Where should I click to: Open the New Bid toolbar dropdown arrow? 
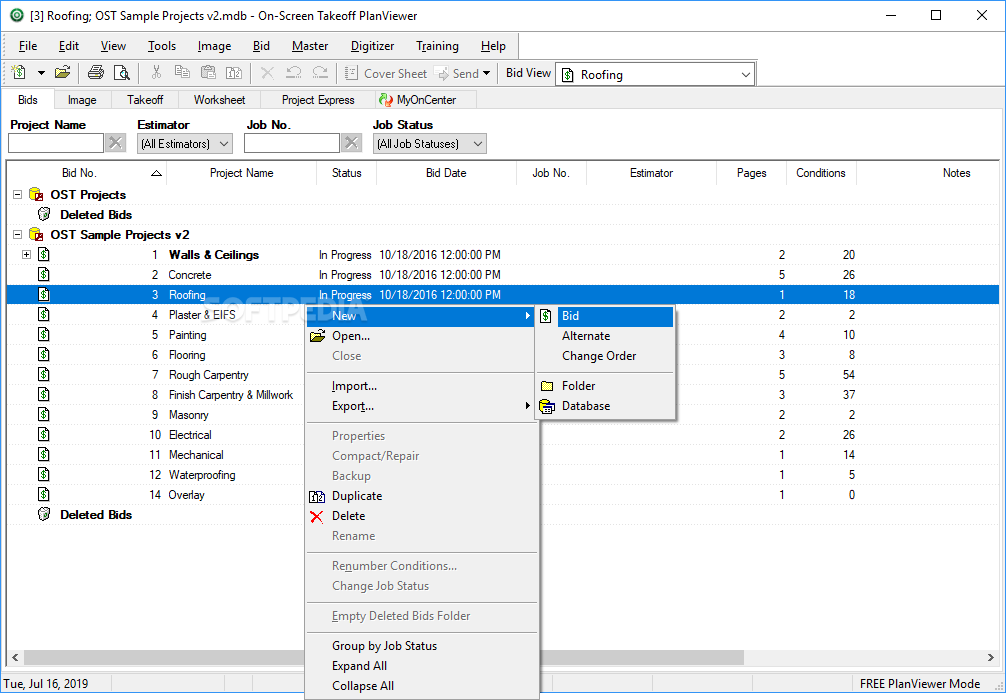41,73
